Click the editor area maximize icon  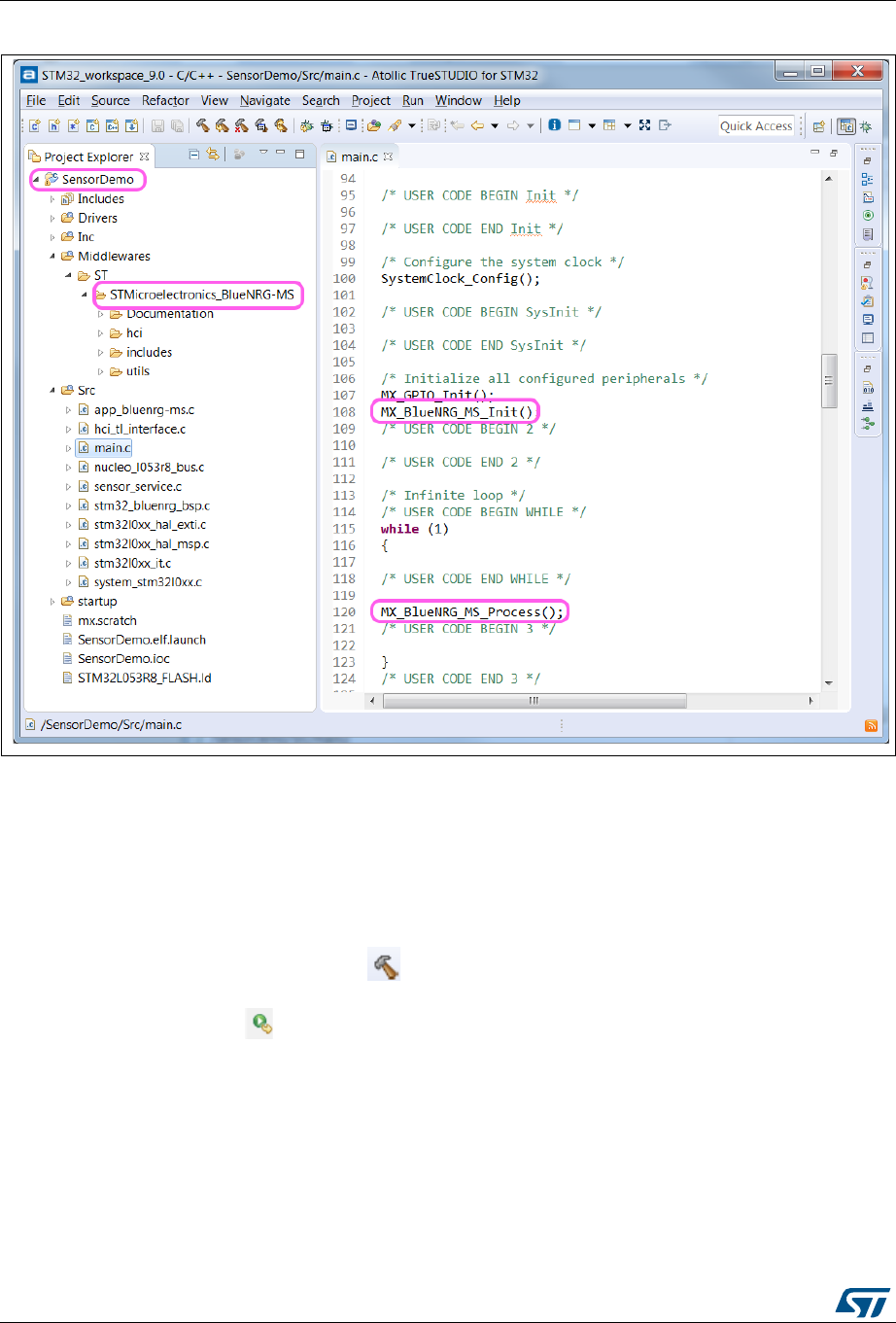click(834, 153)
